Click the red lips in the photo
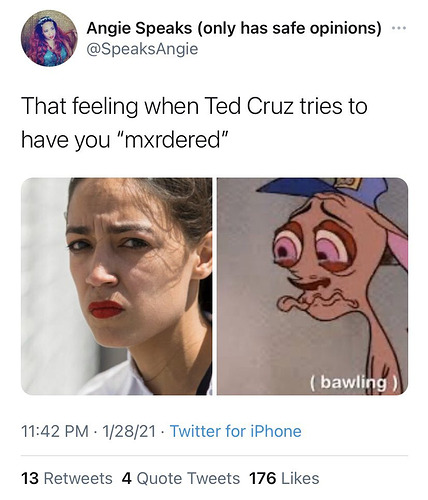This screenshot has height=500, width=428. [x=106, y=309]
